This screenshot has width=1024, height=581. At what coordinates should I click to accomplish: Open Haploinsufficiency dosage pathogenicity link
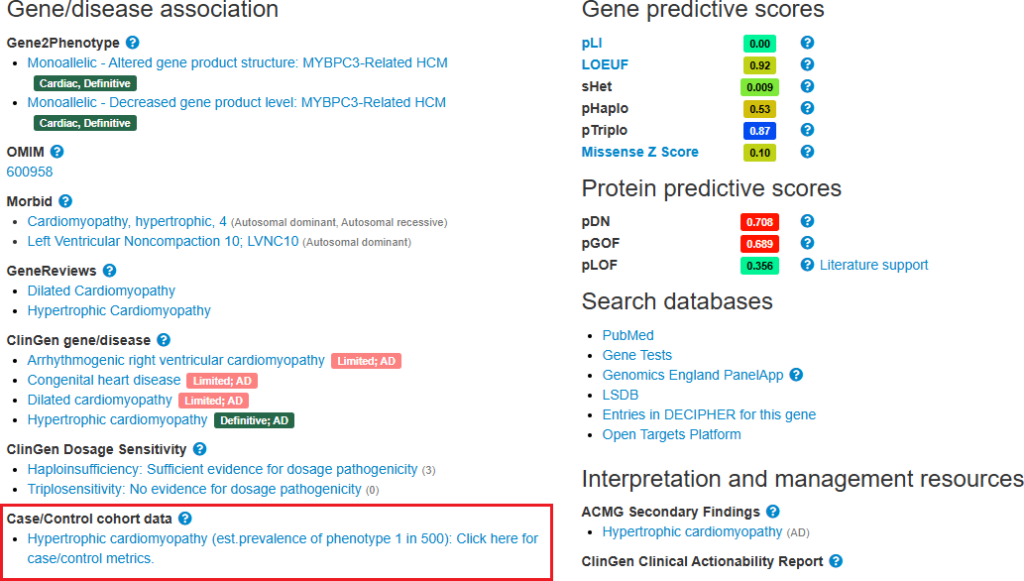222,469
